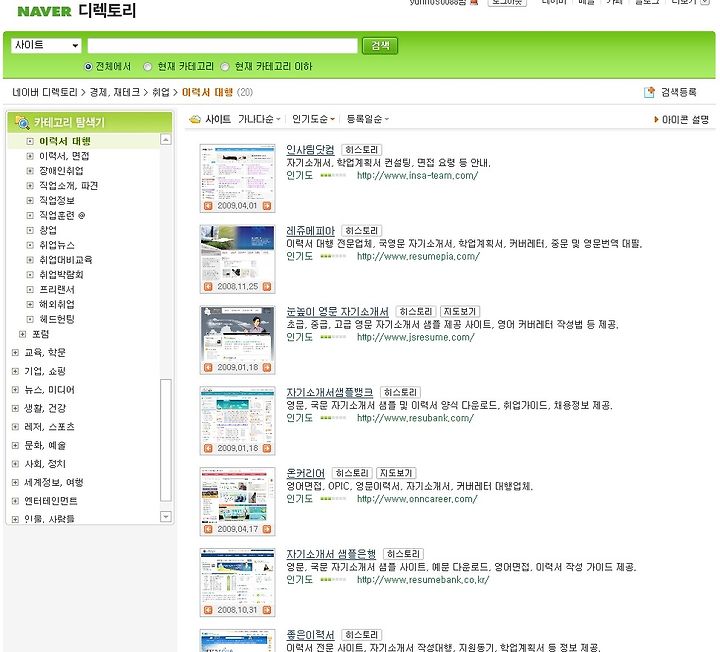Open the 사이트 search type dropdown
The width and height of the screenshot is (720, 652).
click(46, 45)
